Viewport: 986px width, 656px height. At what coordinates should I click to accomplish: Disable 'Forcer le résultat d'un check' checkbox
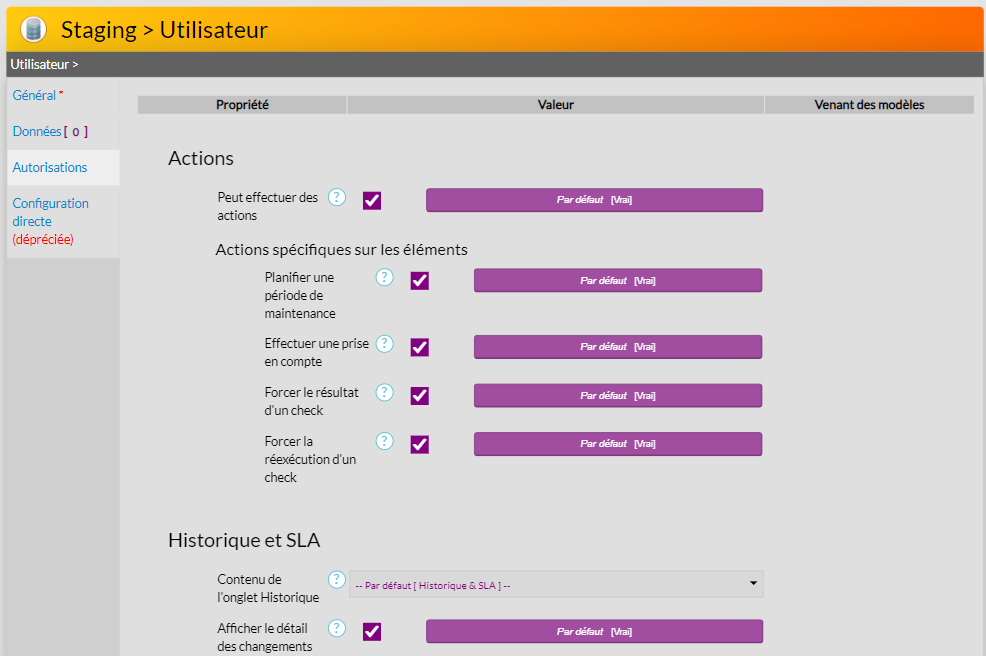(420, 396)
